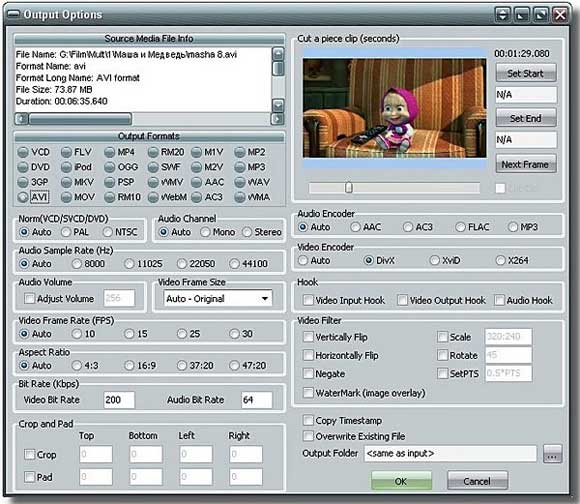This screenshot has width=580, height=504.
Task: Enable Overwrite Existing File option
Action: [x=308, y=436]
